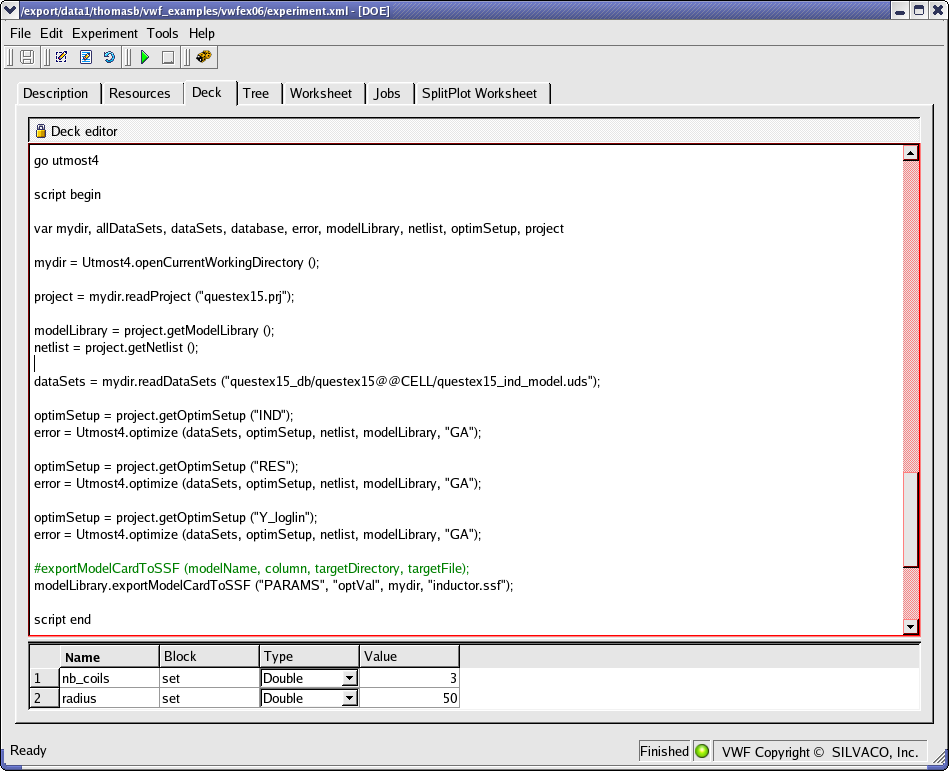Click the Type column header
Image resolution: width=949 pixels, height=771 pixels.
pos(309,657)
